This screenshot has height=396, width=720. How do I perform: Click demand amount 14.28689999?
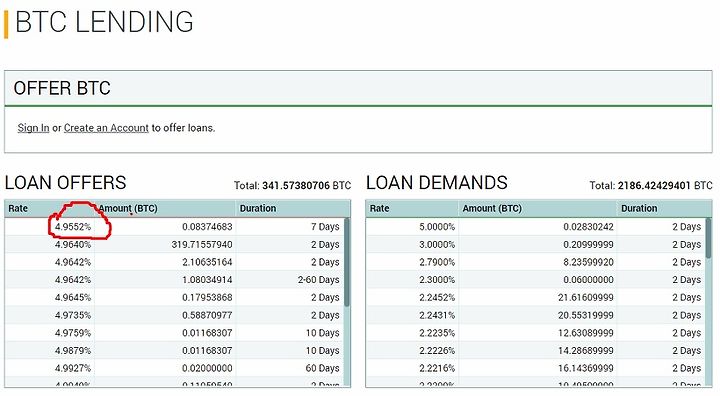[x=586, y=351]
